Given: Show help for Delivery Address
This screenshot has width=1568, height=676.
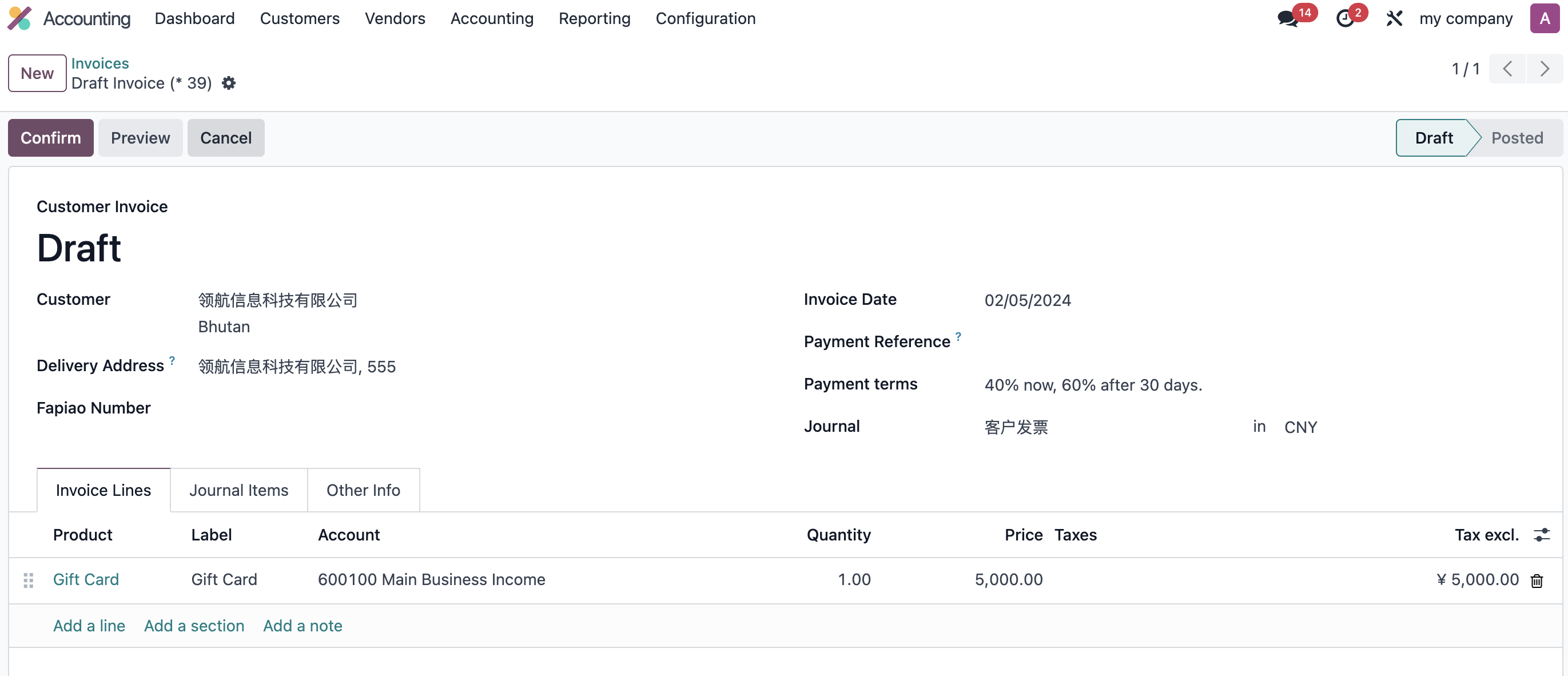Looking at the screenshot, I should tap(172, 360).
